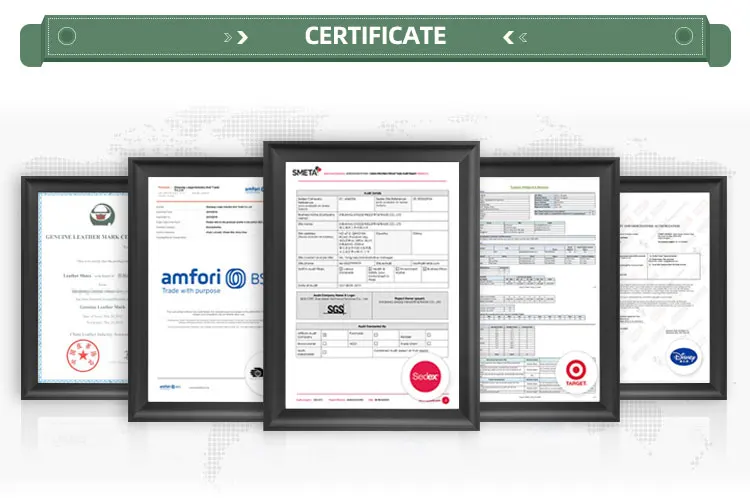Screen dimensions: 750x499
Task: Click the green leather mark emblem
Action: pyautogui.click(x=102, y=215)
